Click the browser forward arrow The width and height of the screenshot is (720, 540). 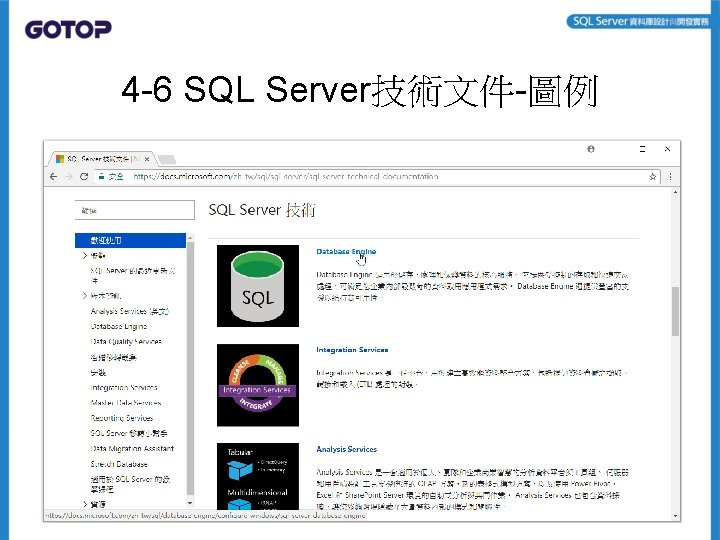69,177
